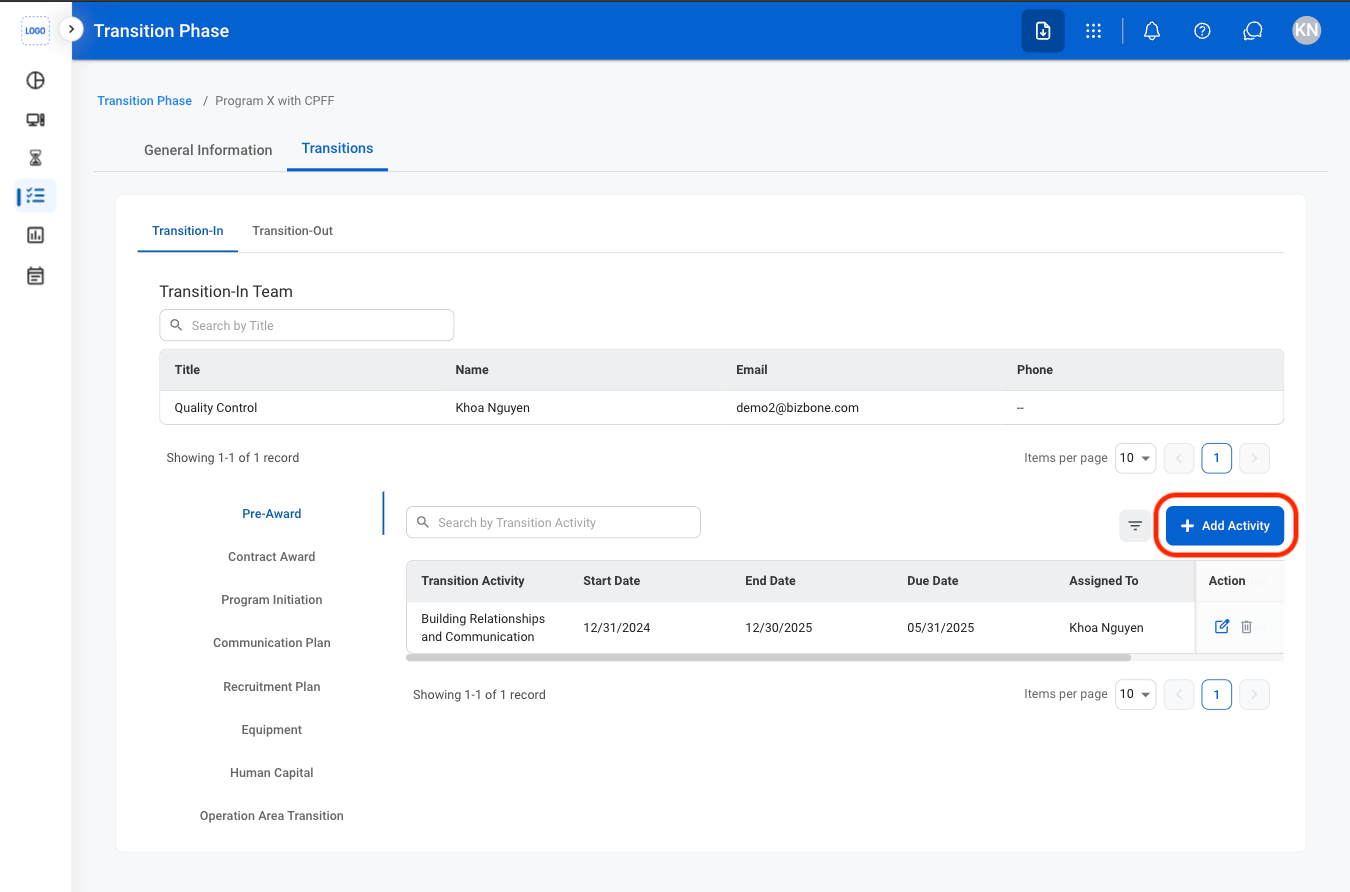Viewport: 1350px width, 892px height.
Task: Open the monitor devices sidebar icon
Action: pyautogui.click(x=35, y=120)
